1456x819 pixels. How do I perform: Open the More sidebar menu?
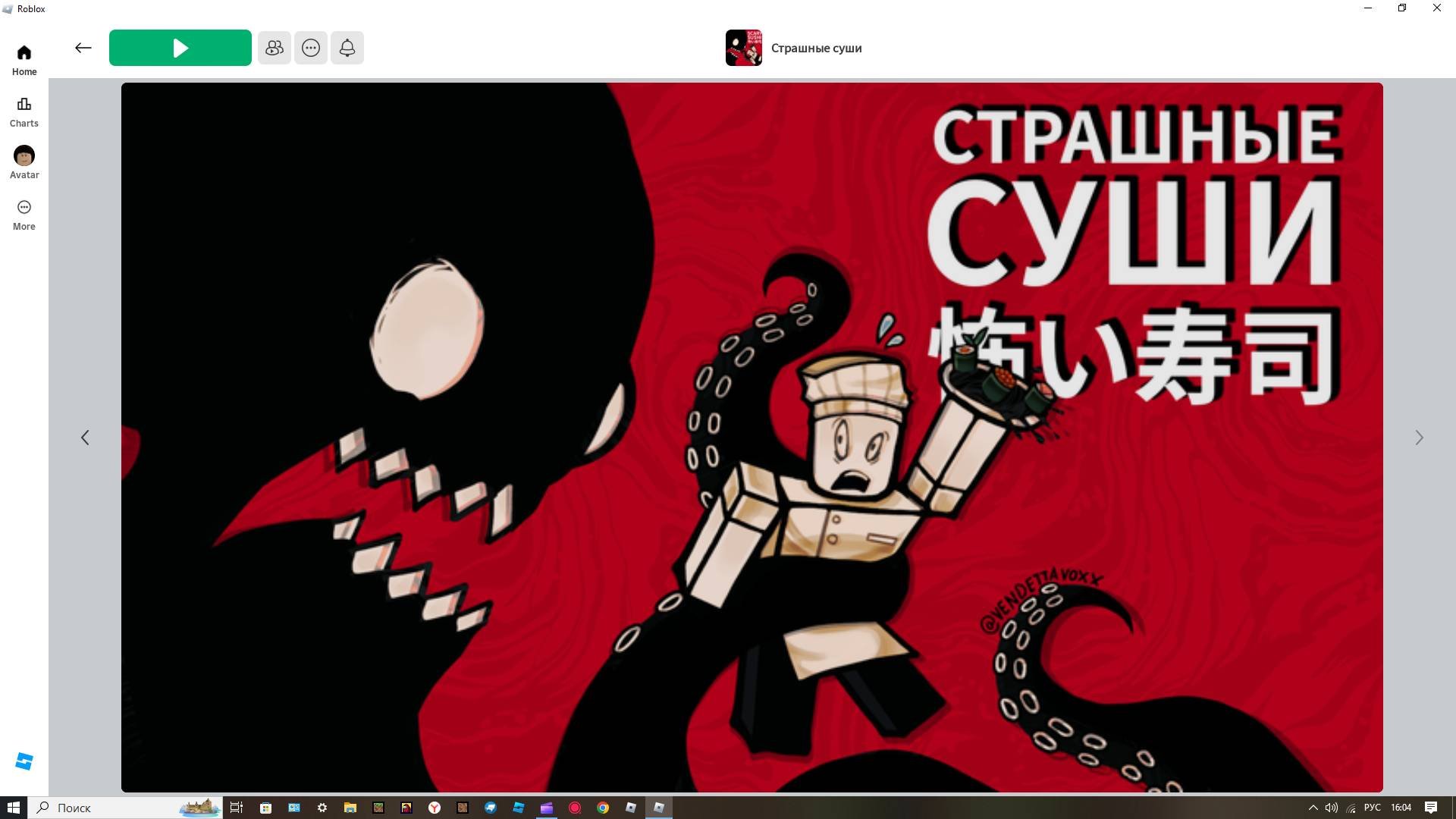pyautogui.click(x=24, y=215)
